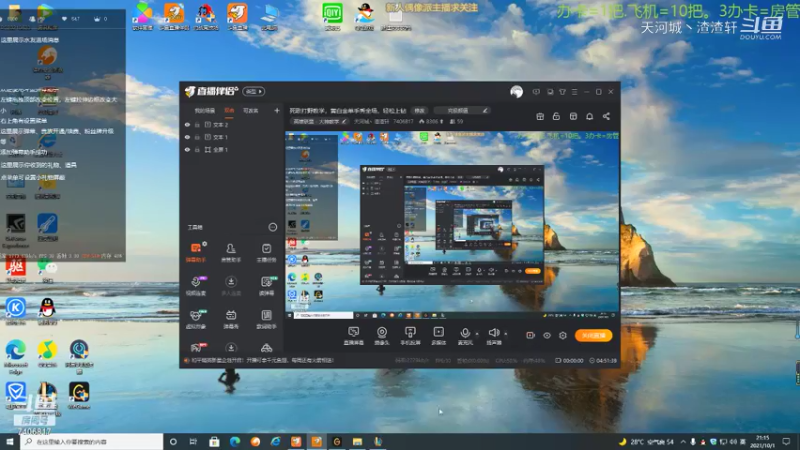Add a multimedia source

coord(439,336)
